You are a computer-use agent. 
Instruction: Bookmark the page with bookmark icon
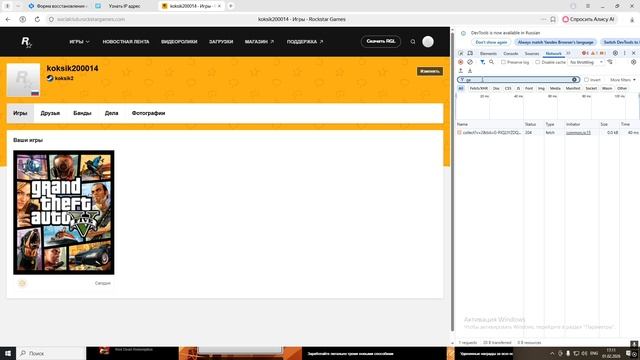click(x=553, y=19)
